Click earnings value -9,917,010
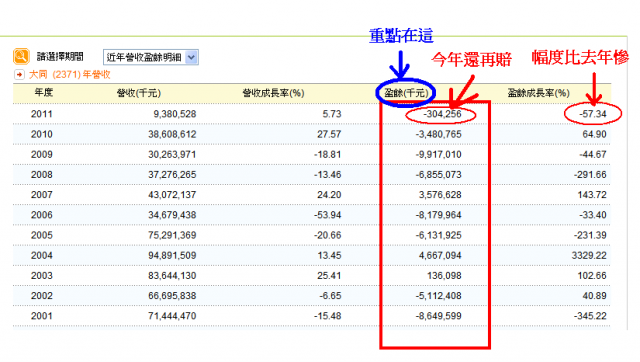 pyautogui.click(x=438, y=155)
